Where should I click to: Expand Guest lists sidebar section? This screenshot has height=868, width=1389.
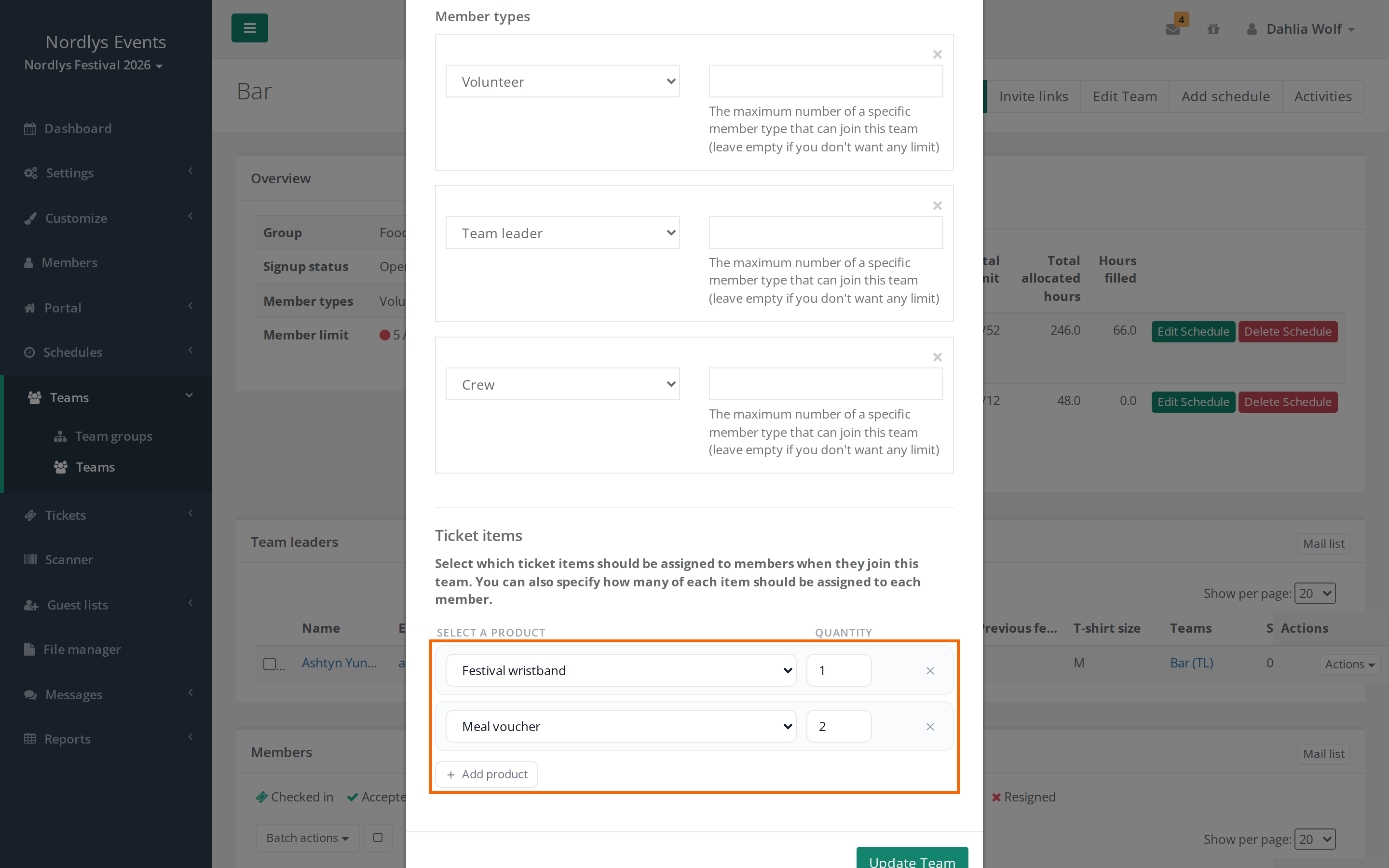pos(106,605)
